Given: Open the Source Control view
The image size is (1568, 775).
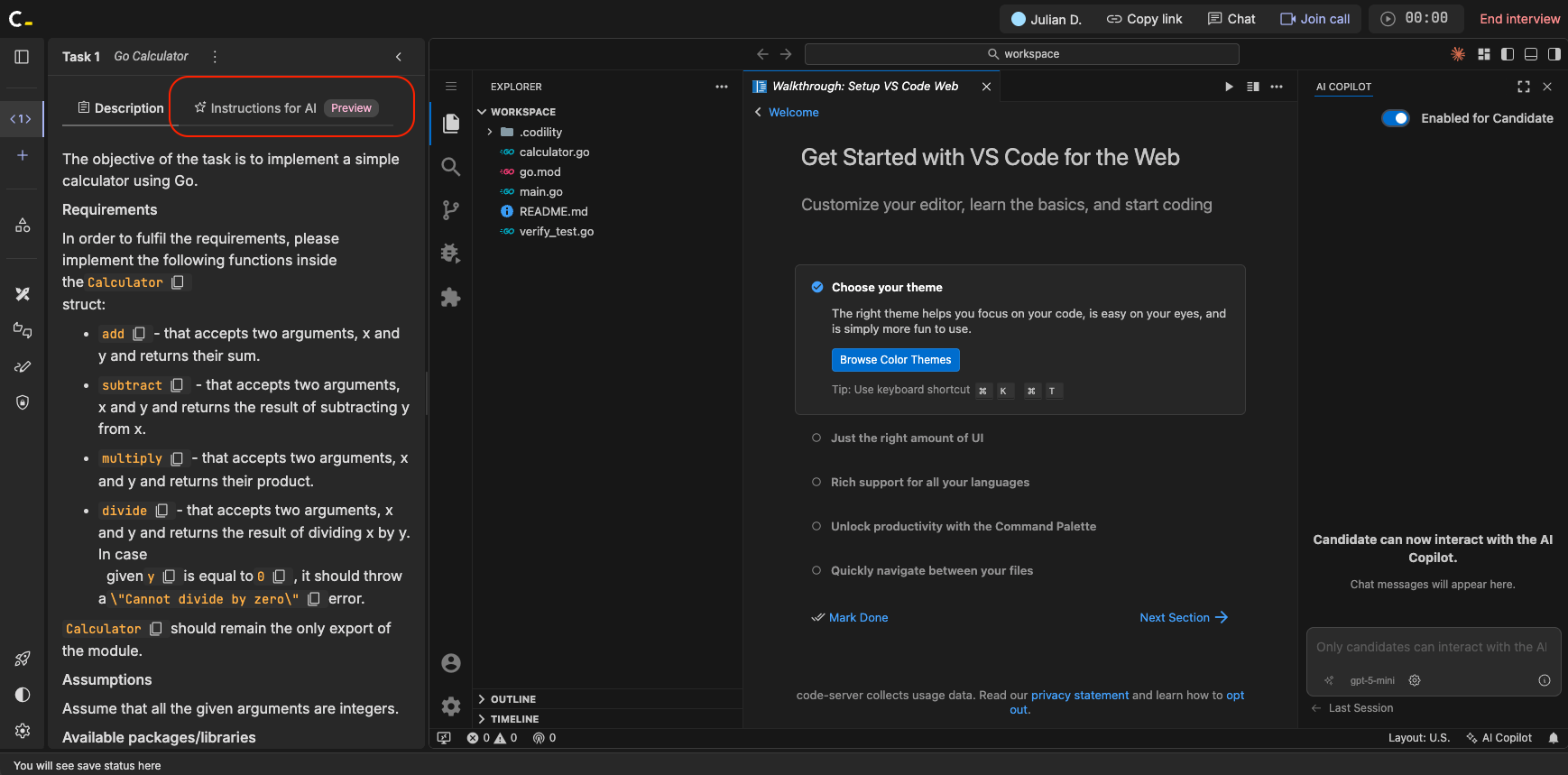Looking at the screenshot, I should (451, 210).
